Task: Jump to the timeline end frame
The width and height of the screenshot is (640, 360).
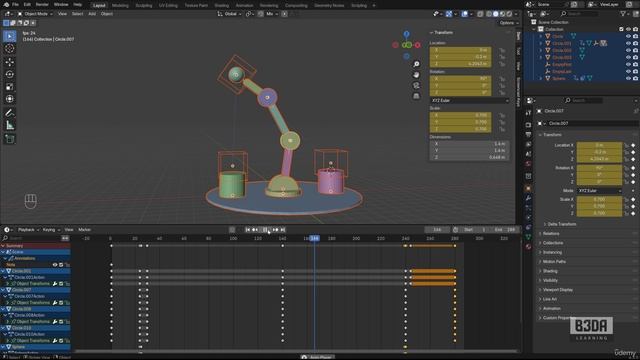Action: (x=282, y=230)
